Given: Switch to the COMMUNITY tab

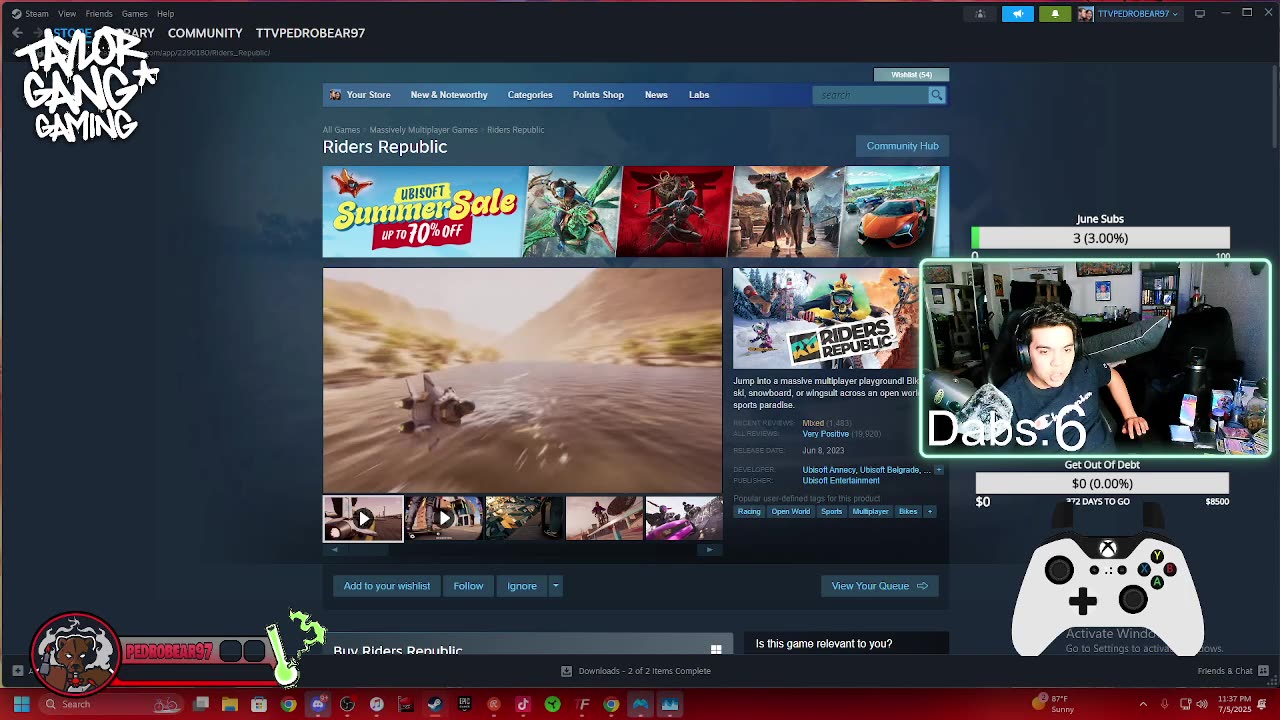Looking at the screenshot, I should pos(205,33).
